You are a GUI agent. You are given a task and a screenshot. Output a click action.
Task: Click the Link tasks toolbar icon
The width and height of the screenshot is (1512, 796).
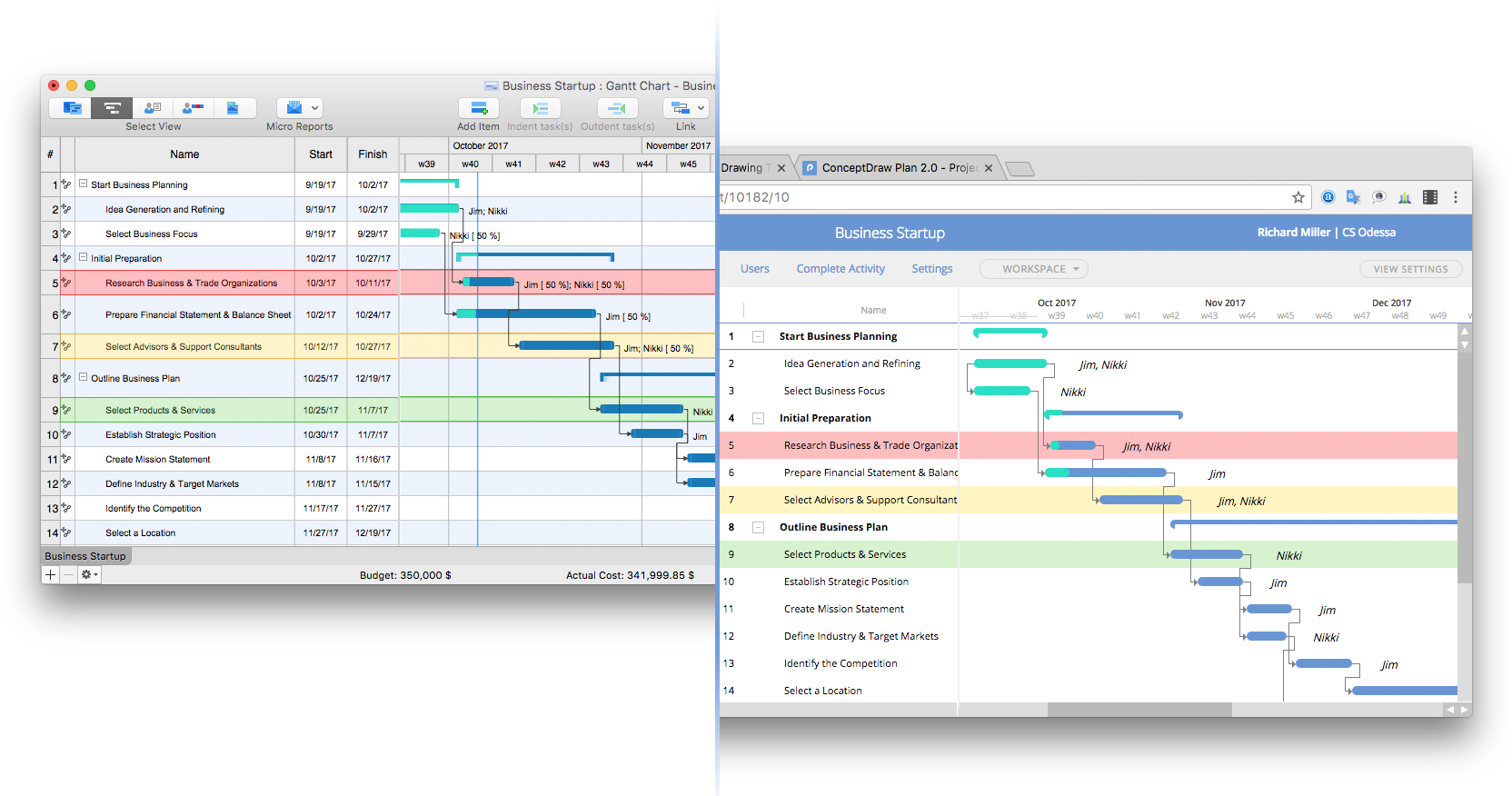click(680, 108)
